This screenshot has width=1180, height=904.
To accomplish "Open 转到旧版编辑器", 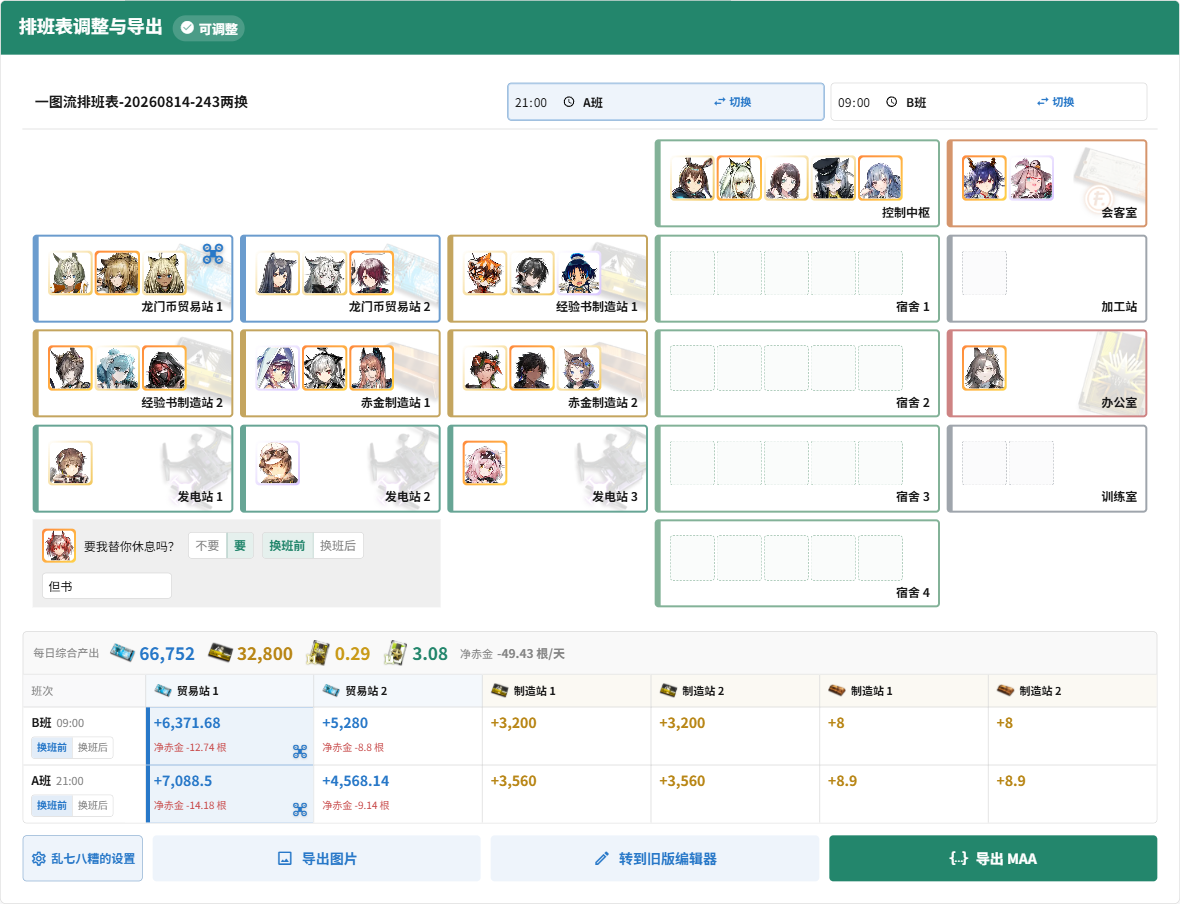I will click(655, 858).
